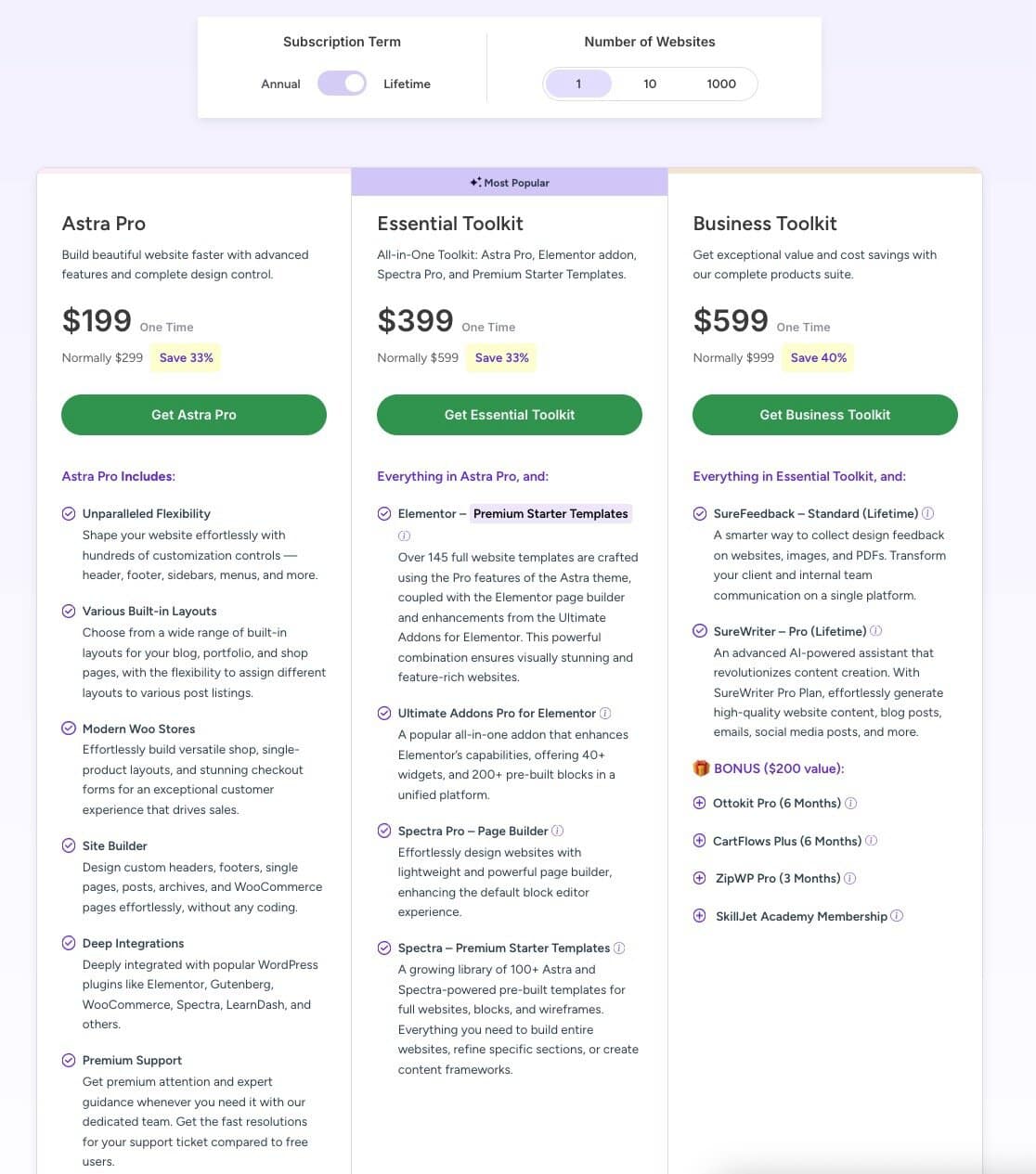The width and height of the screenshot is (1036, 1174).
Task: Expand CartFlows Plus bonus plus icon
Action: click(700, 841)
